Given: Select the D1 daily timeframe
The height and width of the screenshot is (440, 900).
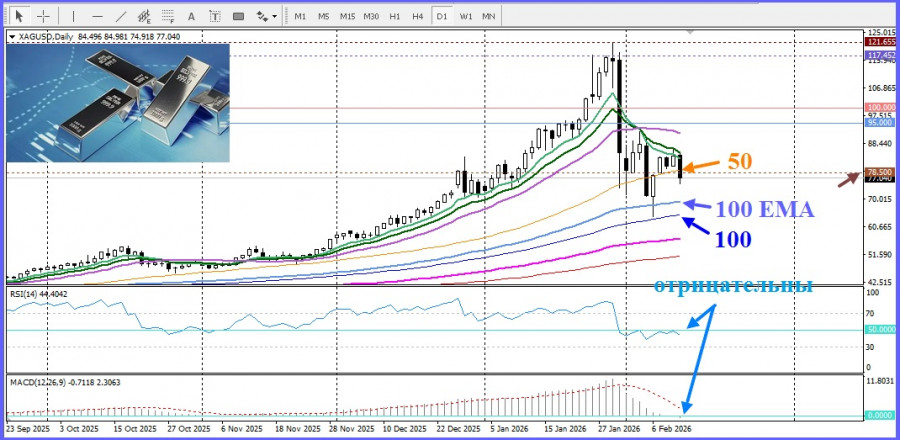Looking at the screenshot, I should 443,16.
